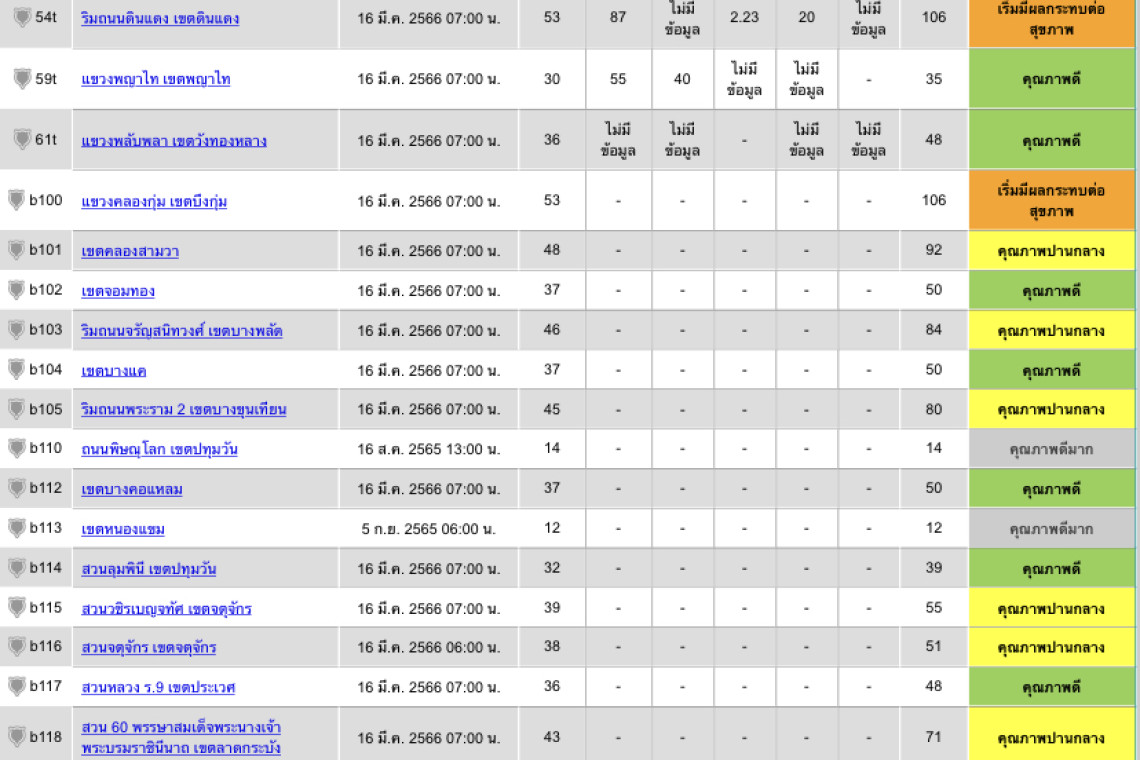Click the orange status cell for b100
1140x760 pixels.
tap(1051, 201)
